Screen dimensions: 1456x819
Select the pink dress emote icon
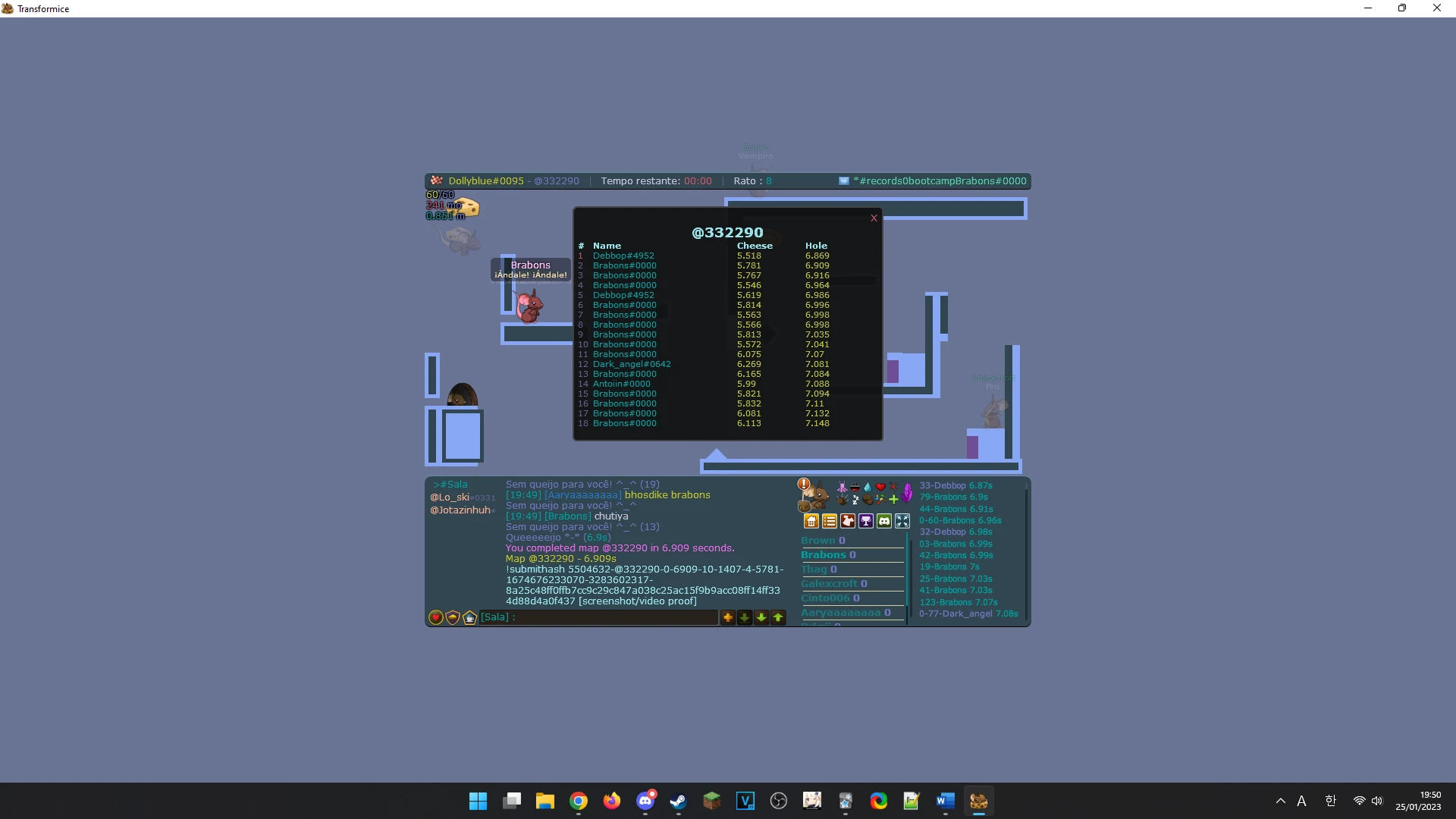pos(842,487)
